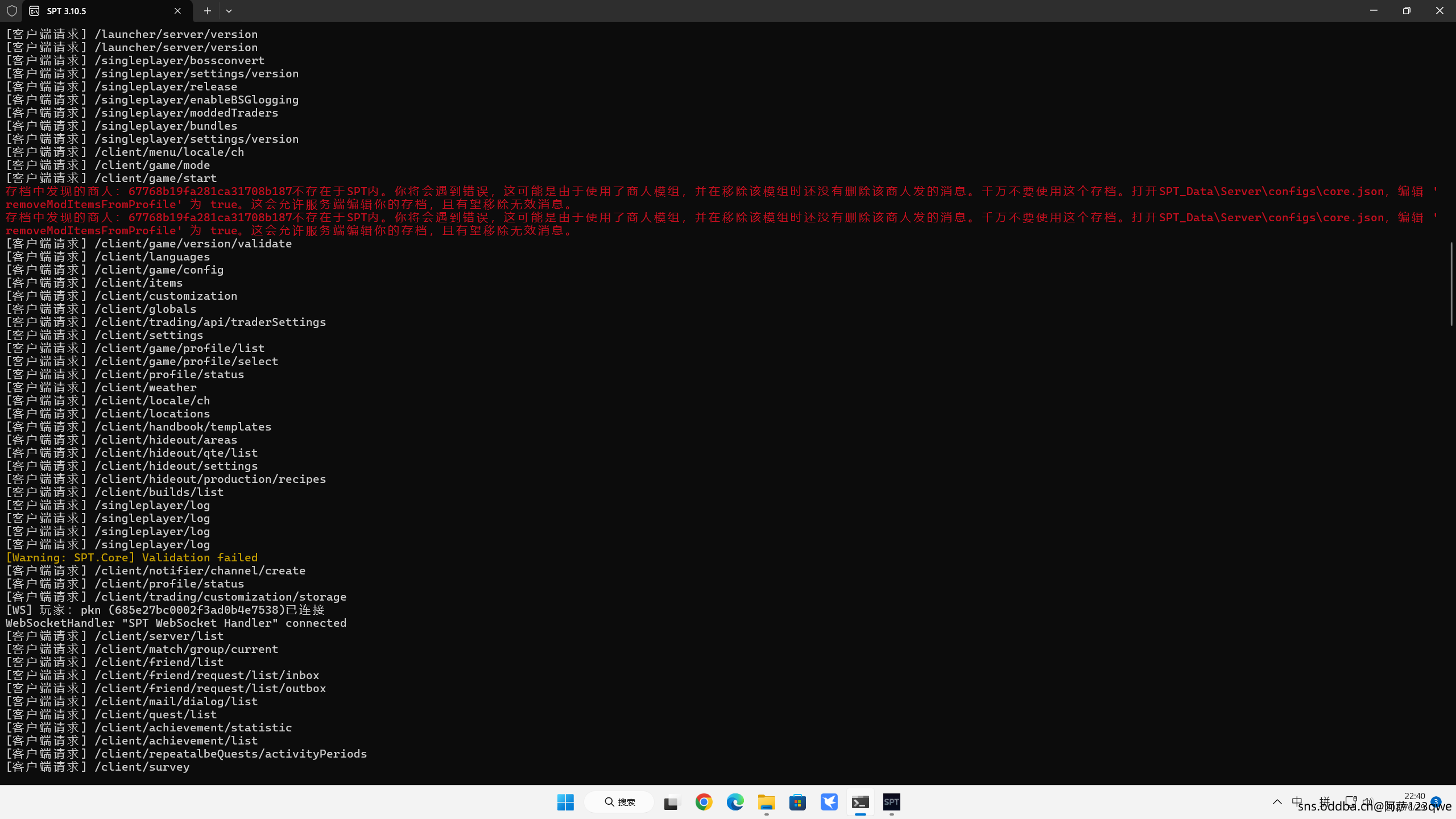The height and width of the screenshot is (819, 1456).
Task: Click the taskbar search box
Action: [619, 802]
